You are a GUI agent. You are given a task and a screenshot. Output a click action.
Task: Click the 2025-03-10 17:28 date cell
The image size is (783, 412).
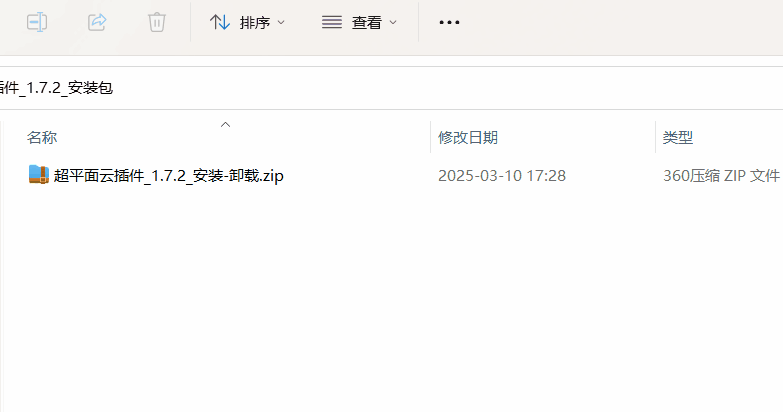coord(502,176)
